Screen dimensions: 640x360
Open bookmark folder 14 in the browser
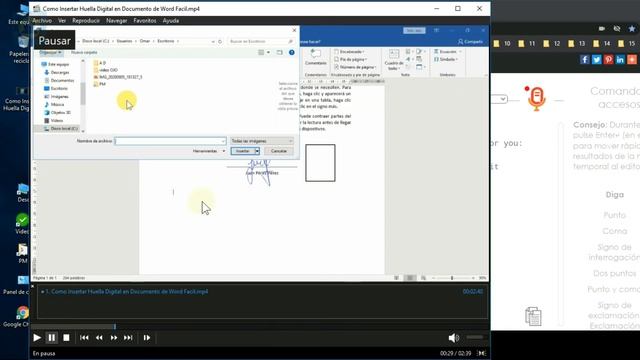click(602, 44)
